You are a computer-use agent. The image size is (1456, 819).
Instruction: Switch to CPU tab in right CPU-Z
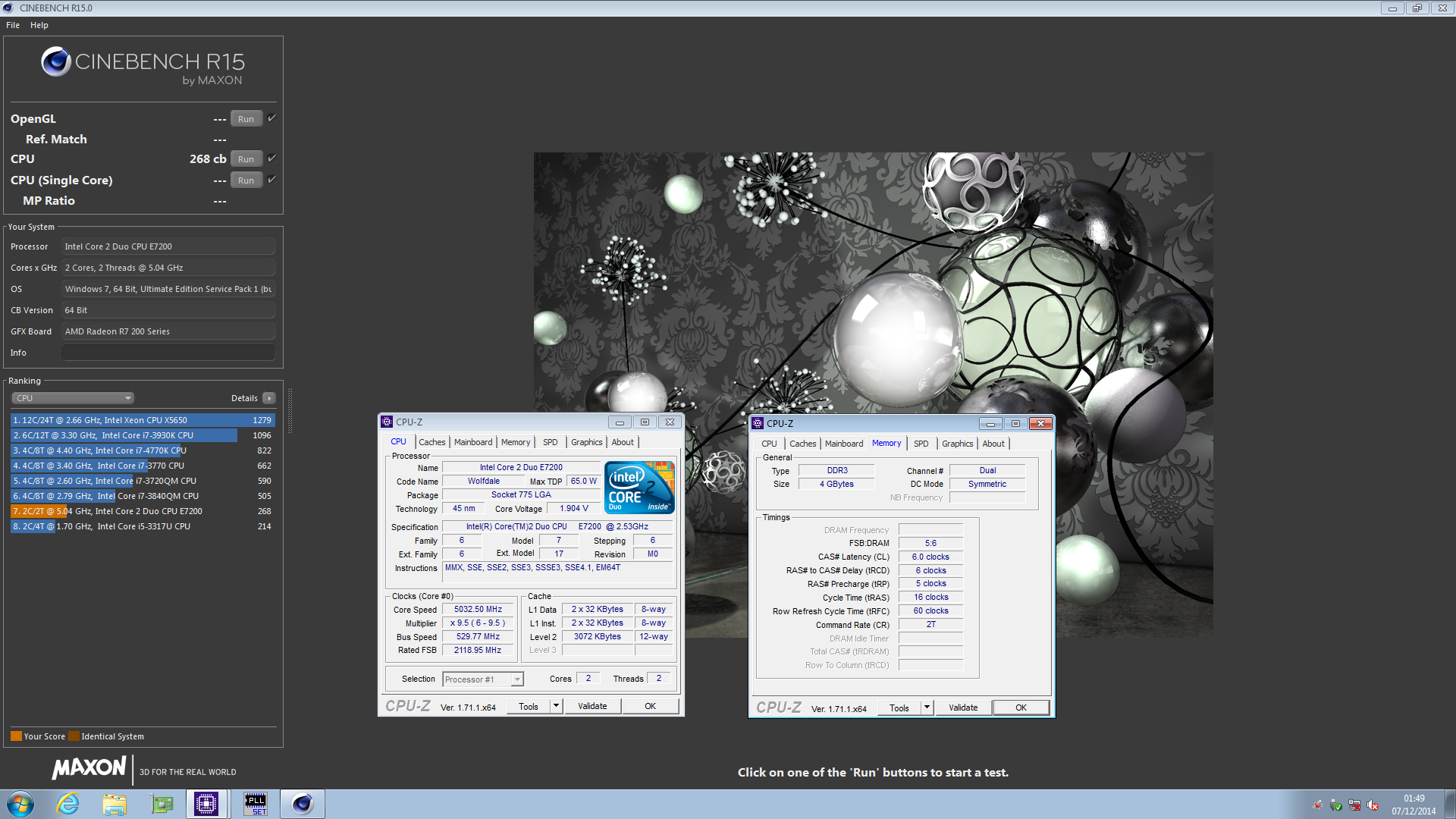(x=769, y=444)
